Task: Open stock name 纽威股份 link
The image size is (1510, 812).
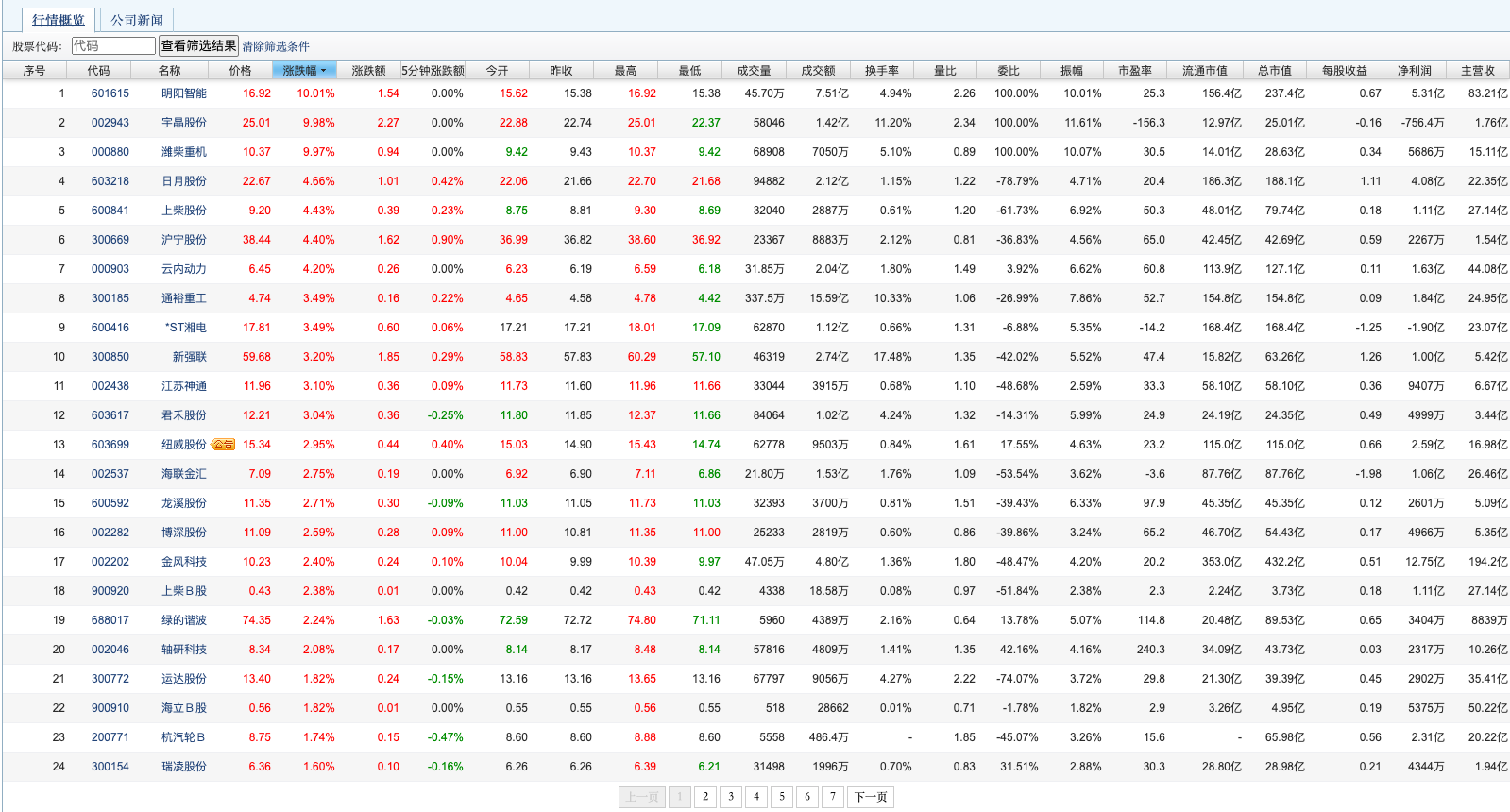Action: point(184,445)
